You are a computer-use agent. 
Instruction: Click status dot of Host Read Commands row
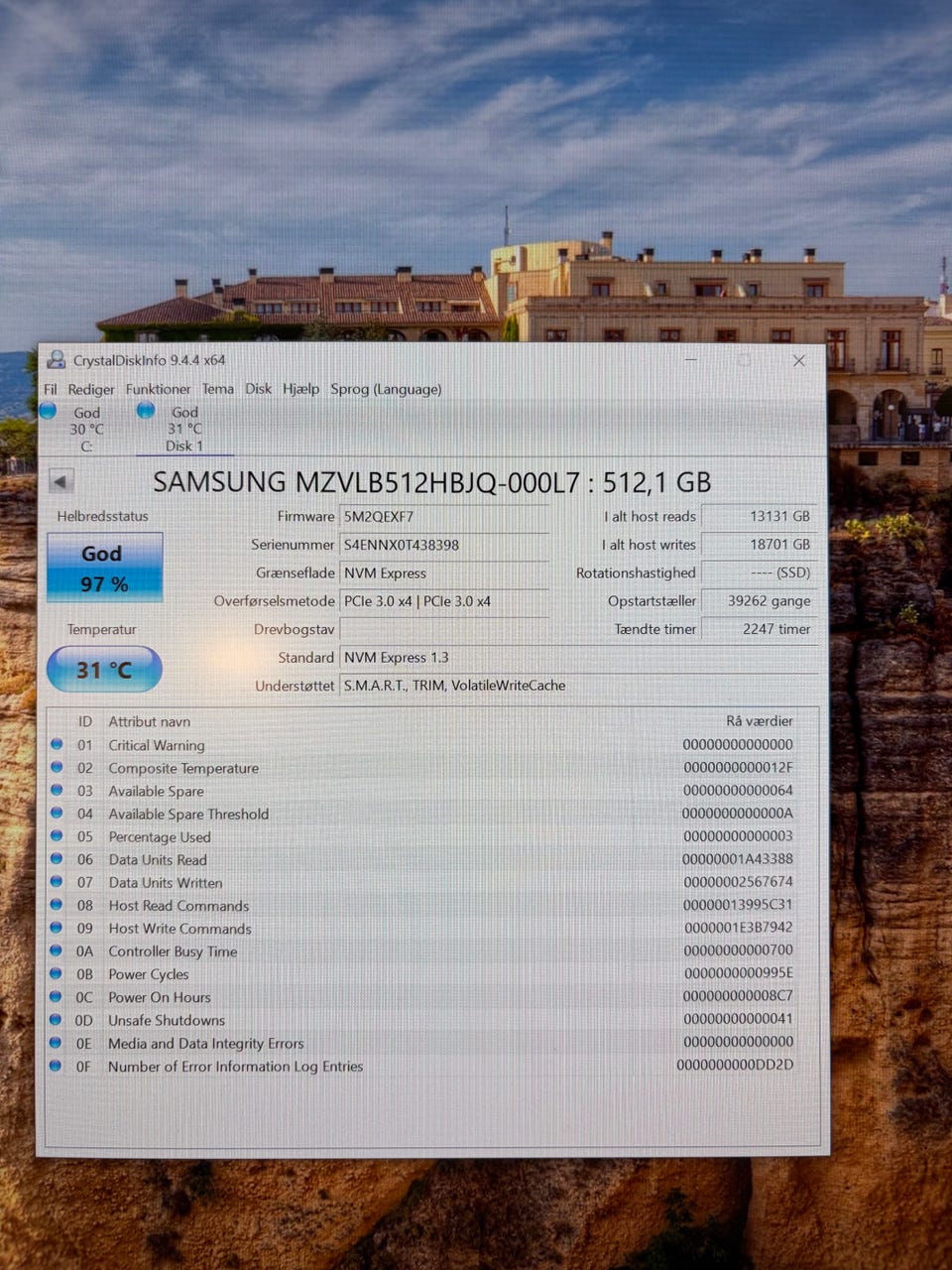click(57, 905)
